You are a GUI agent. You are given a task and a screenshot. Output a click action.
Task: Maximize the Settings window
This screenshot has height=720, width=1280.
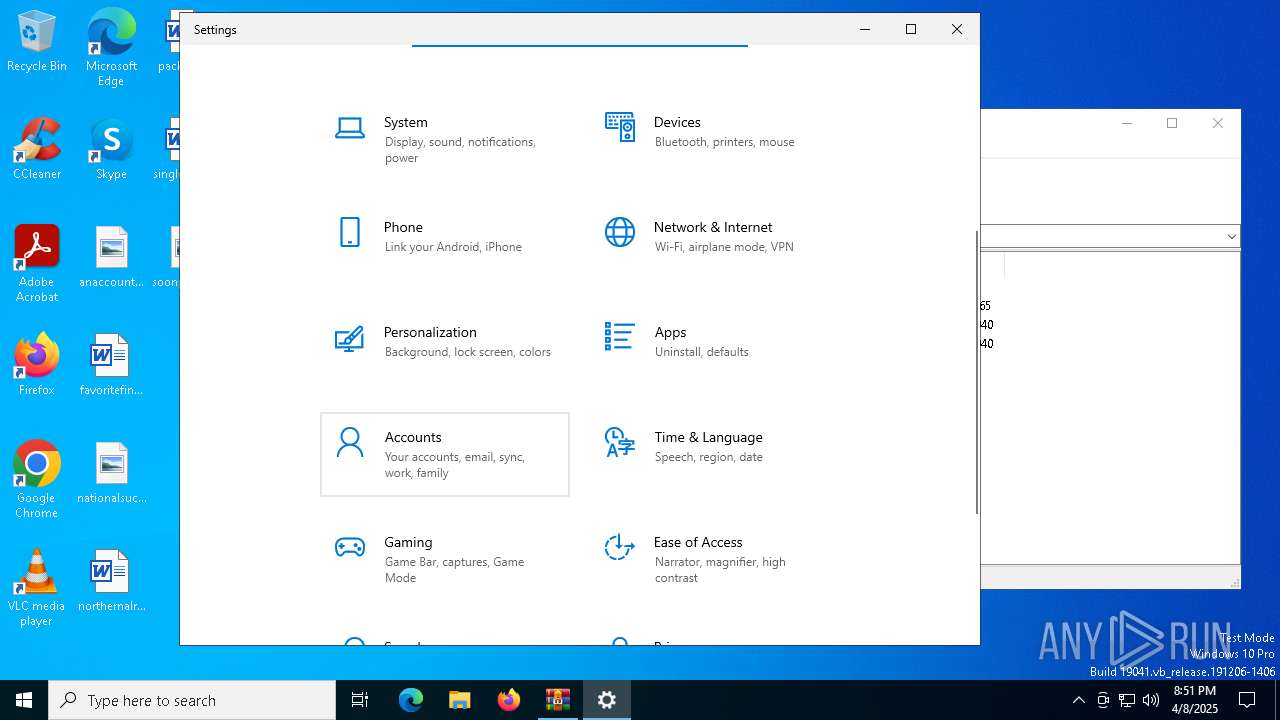911,29
